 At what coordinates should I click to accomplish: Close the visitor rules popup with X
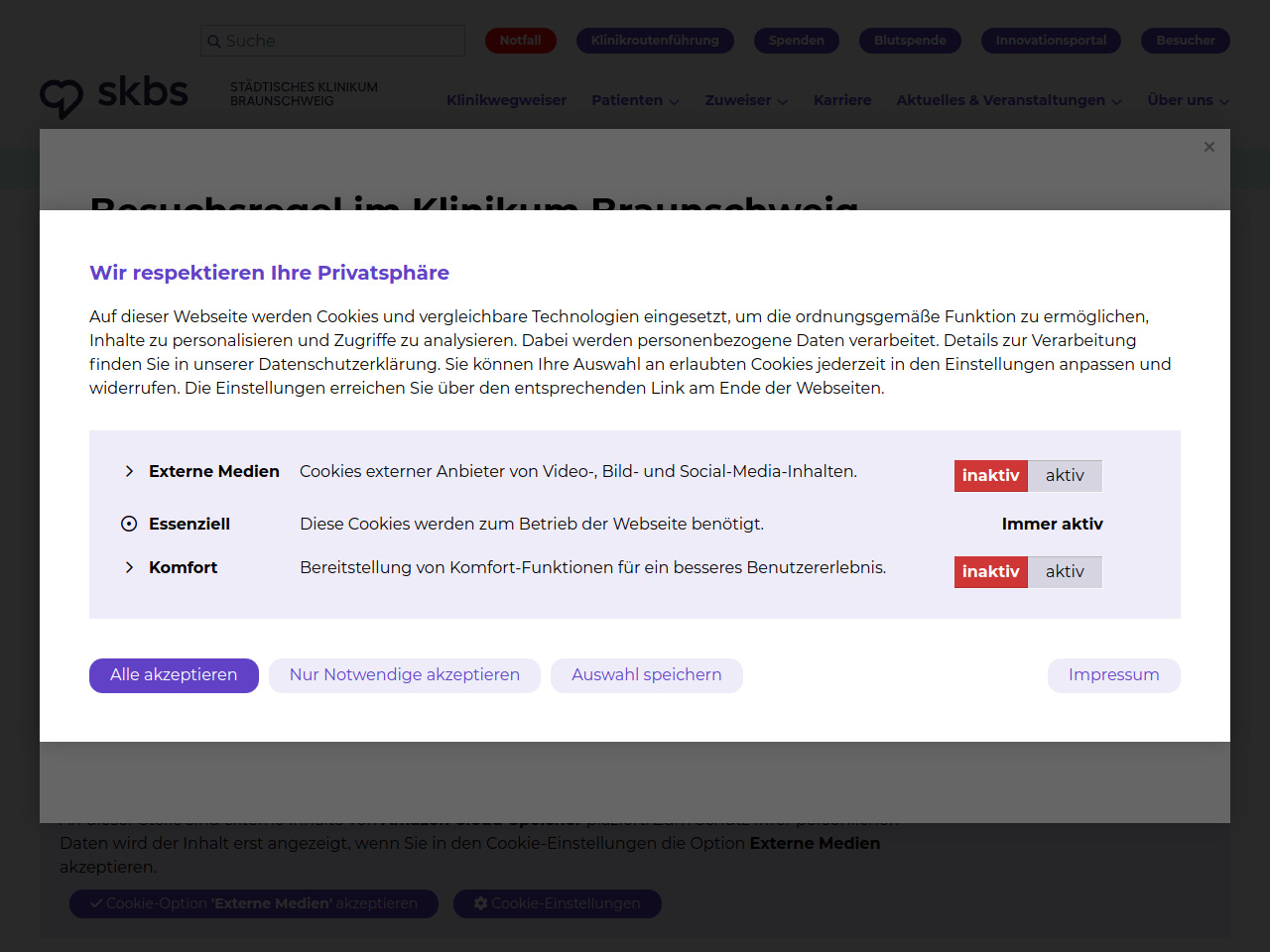(1208, 147)
